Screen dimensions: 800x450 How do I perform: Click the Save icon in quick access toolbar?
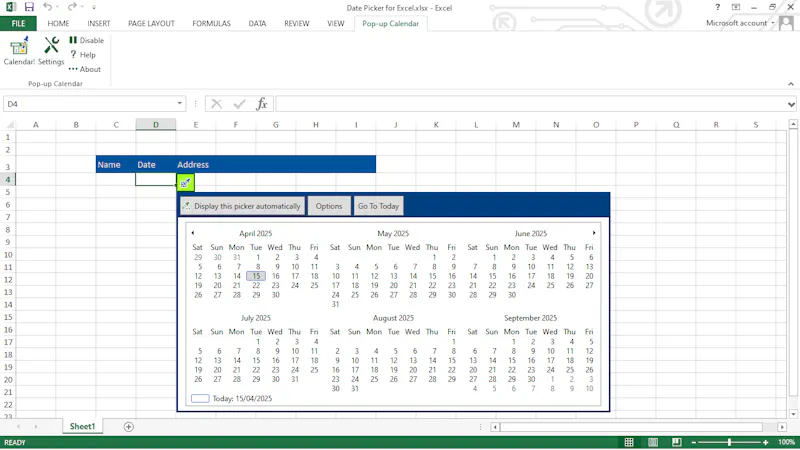pos(29,7)
